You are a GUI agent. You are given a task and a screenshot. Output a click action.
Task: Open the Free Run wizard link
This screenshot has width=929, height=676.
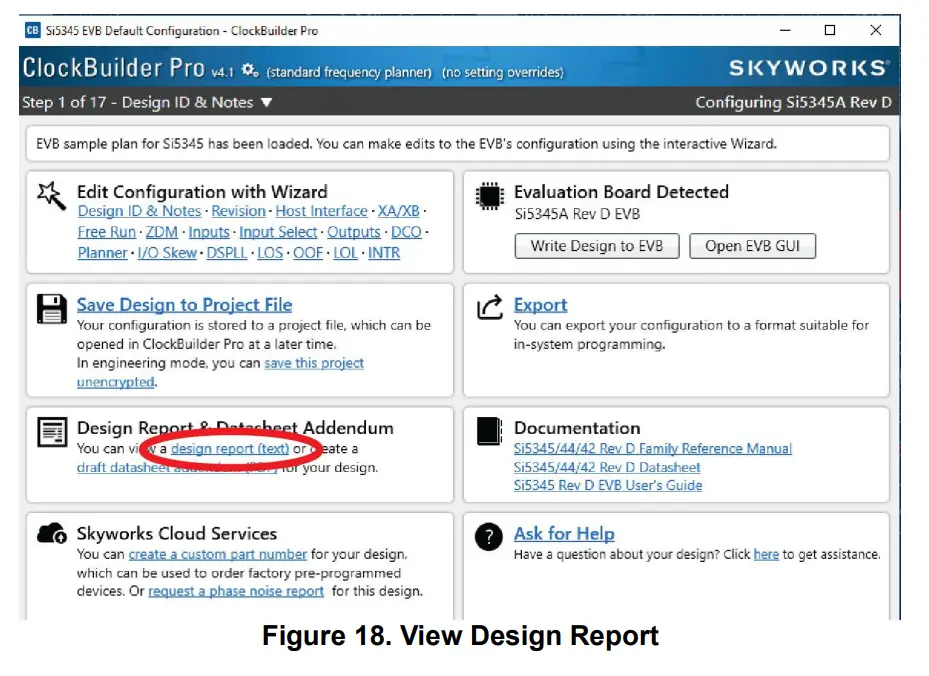pos(106,232)
